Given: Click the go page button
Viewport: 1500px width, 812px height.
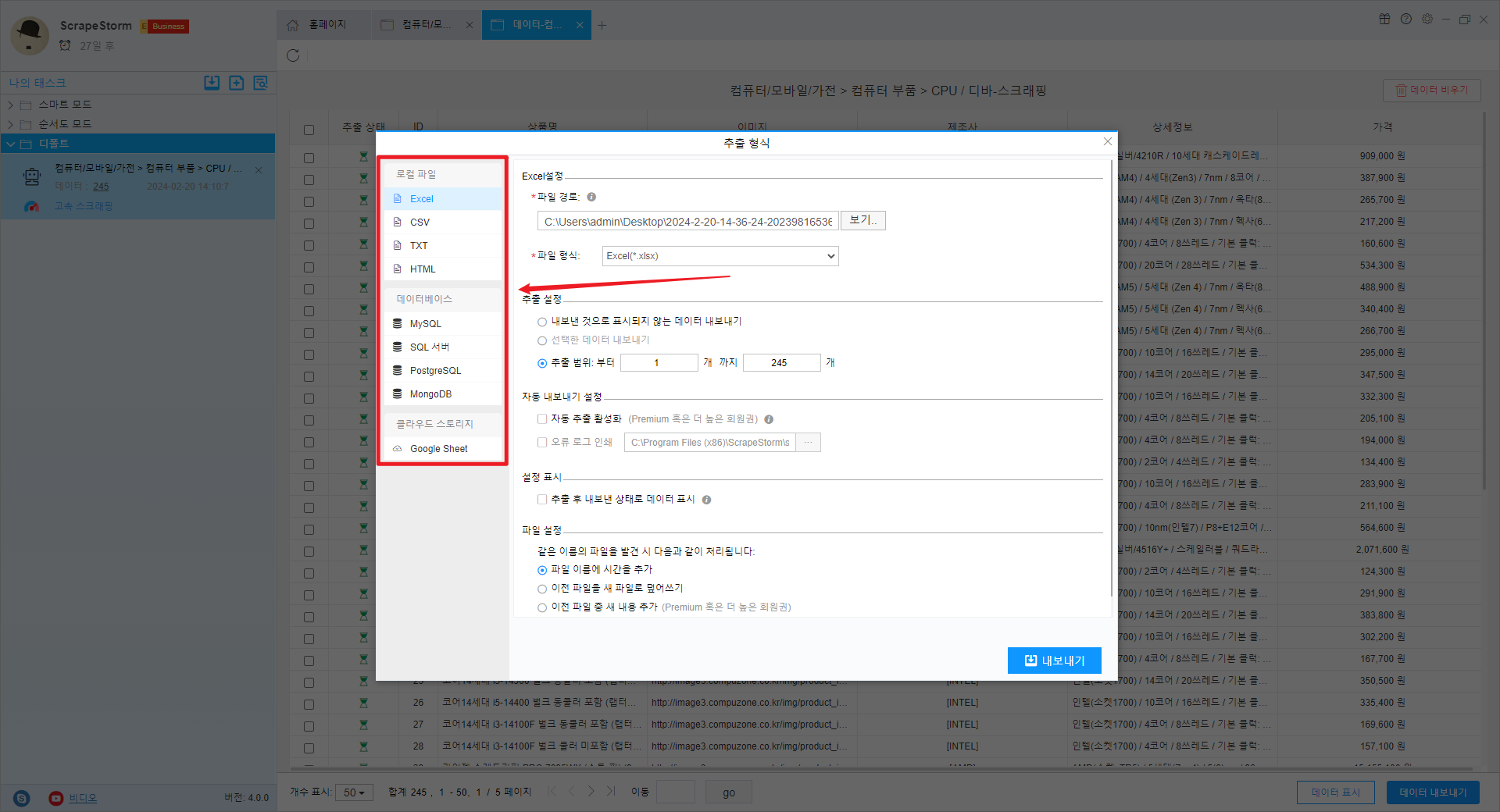Looking at the screenshot, I should pos(729,792).
